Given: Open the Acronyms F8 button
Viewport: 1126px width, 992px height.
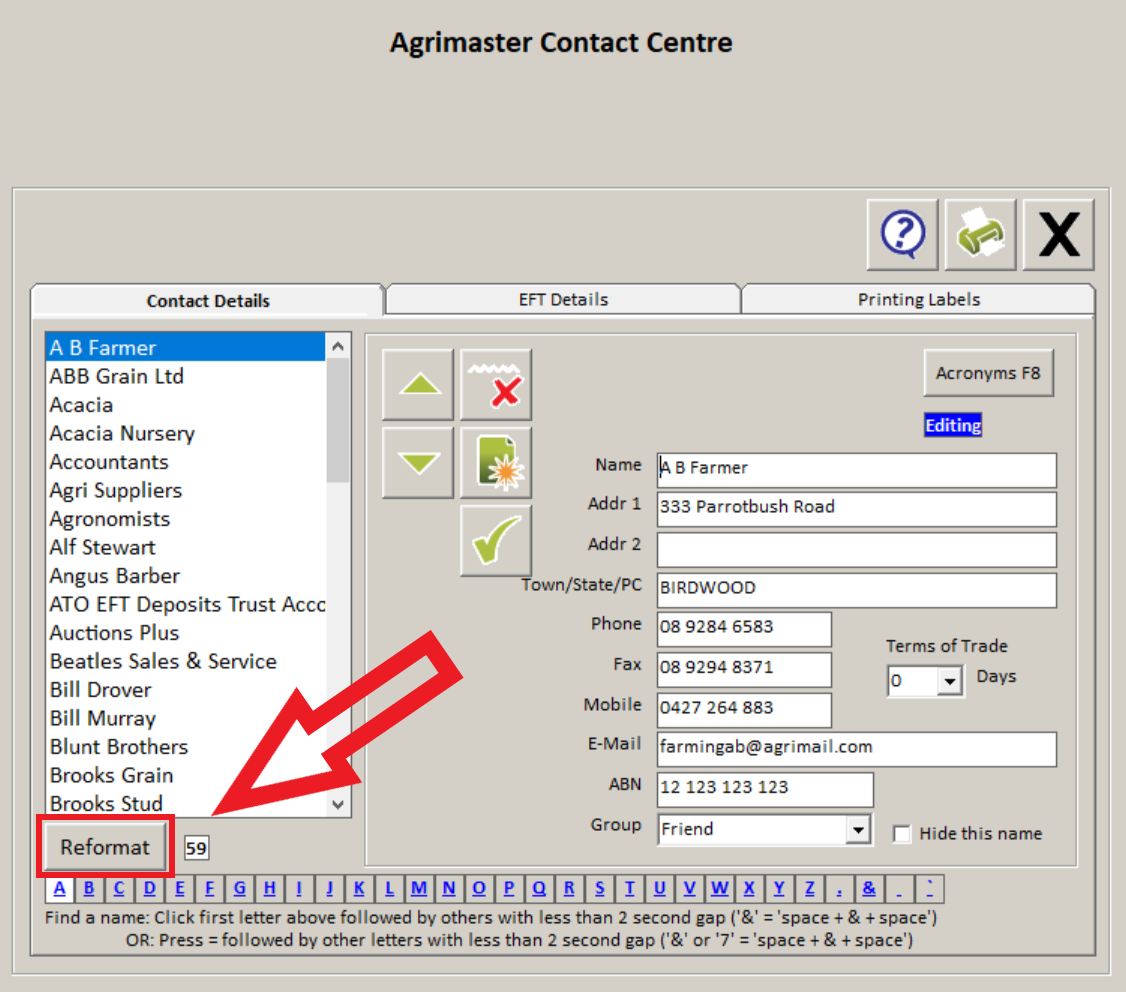Looking at the screenshot, I should click(x=988, y=373).
